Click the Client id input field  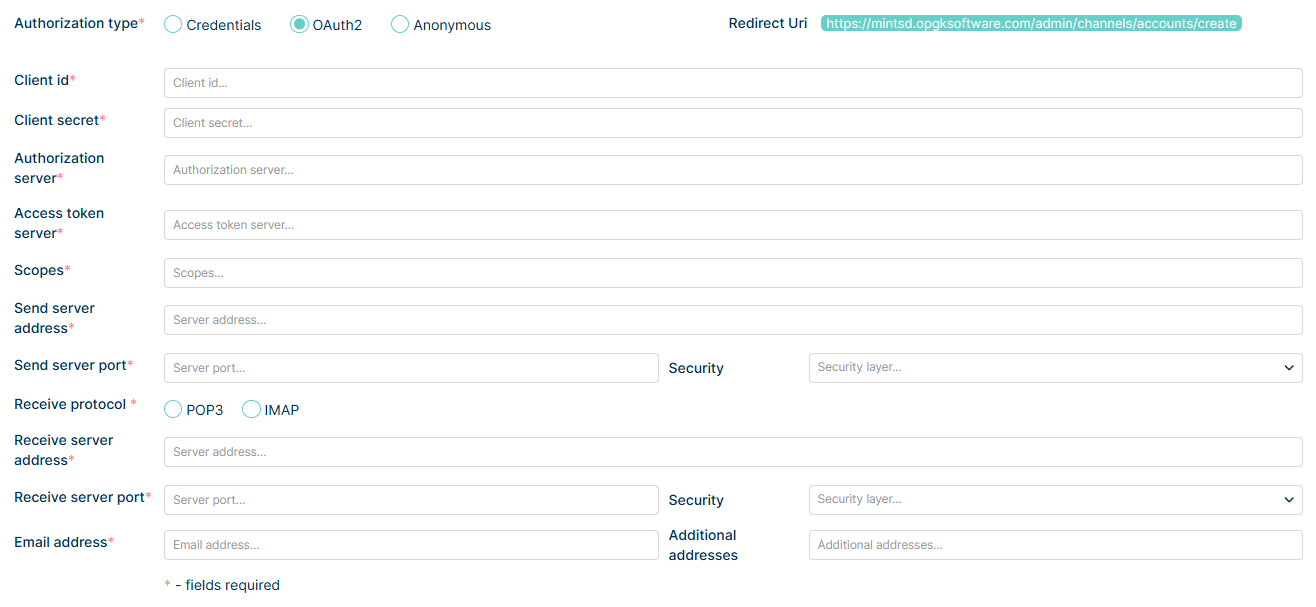733,83
